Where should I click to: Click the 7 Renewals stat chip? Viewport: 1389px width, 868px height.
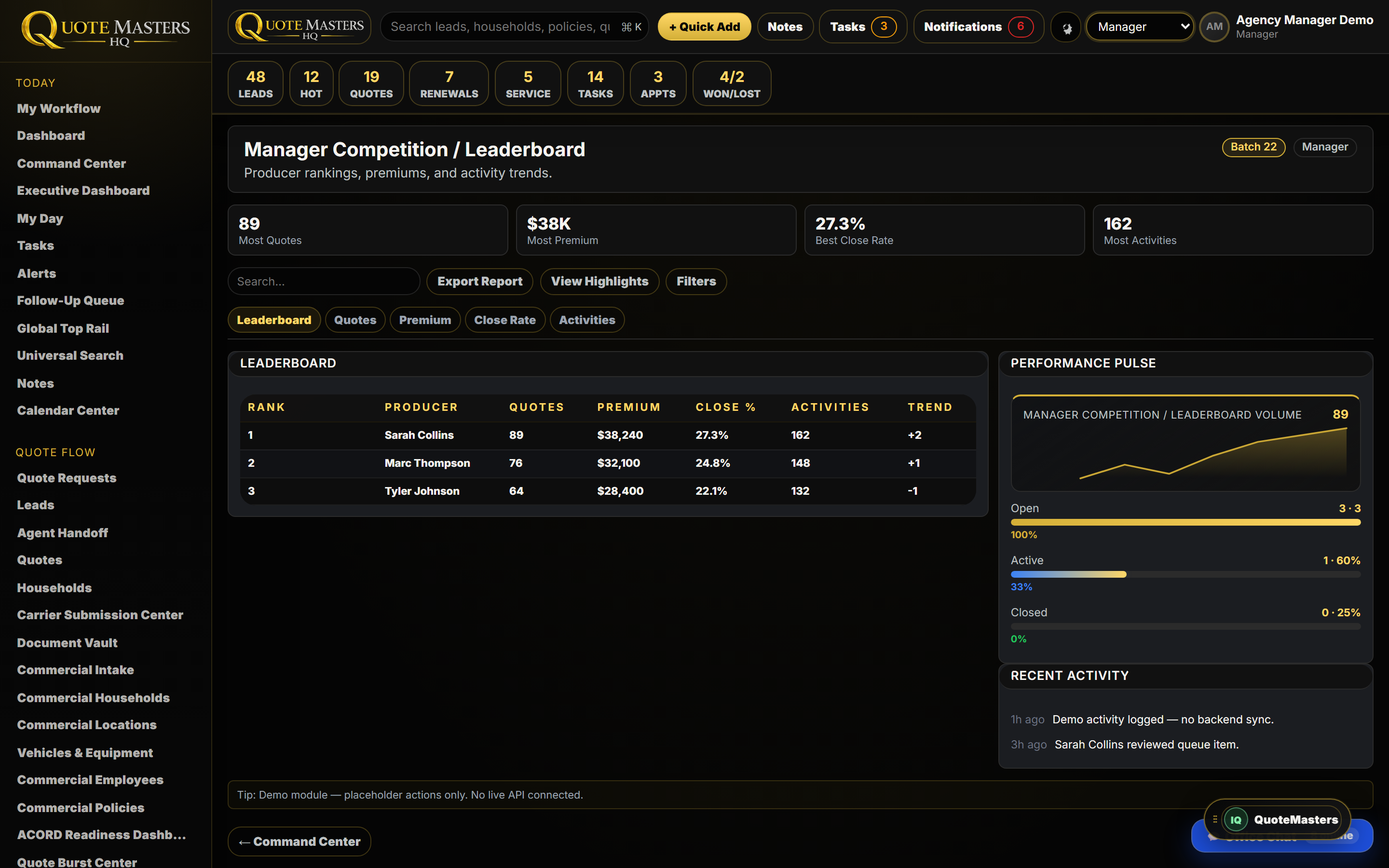[x=449, y=84]
